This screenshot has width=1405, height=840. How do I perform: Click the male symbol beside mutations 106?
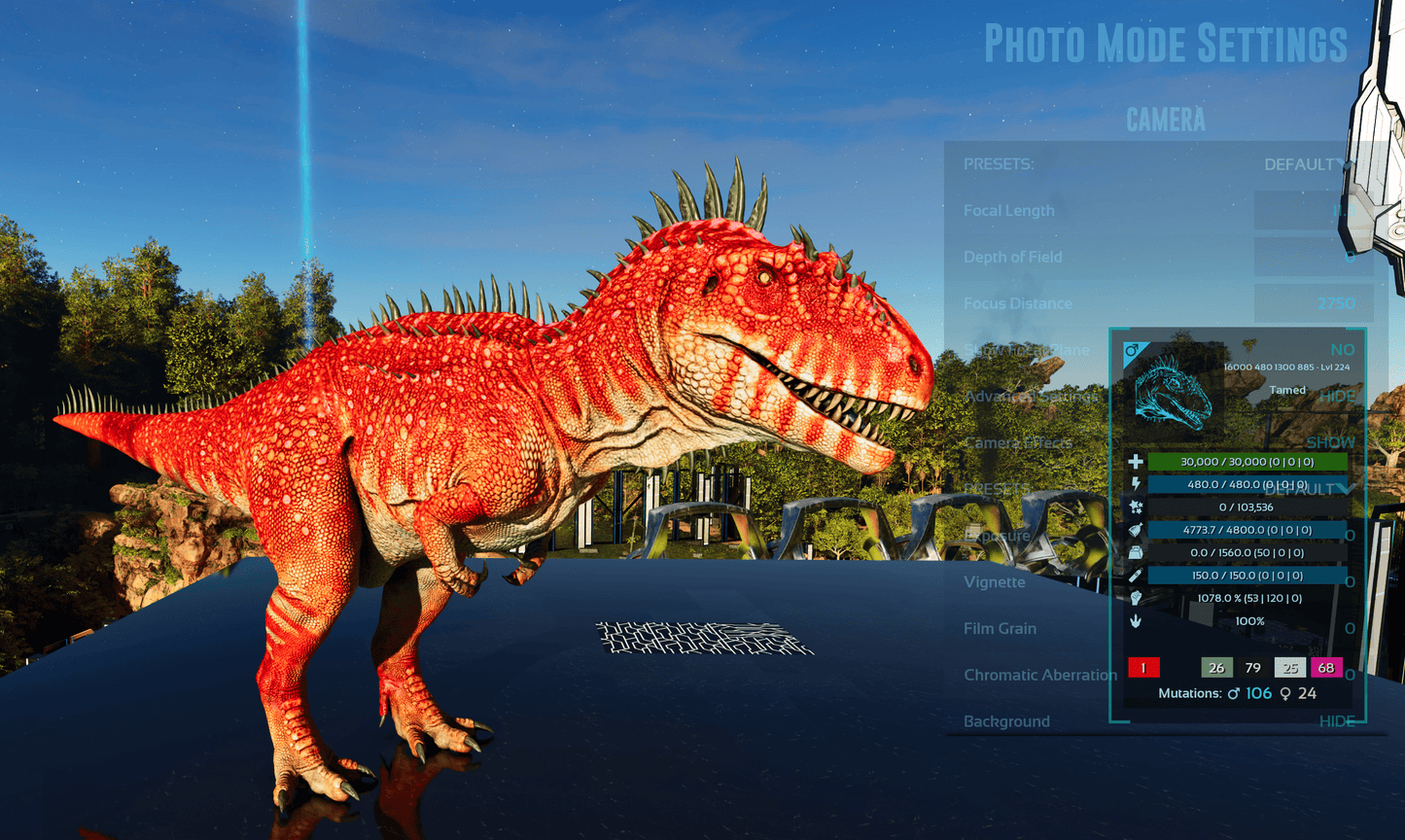coord(1234,694)
